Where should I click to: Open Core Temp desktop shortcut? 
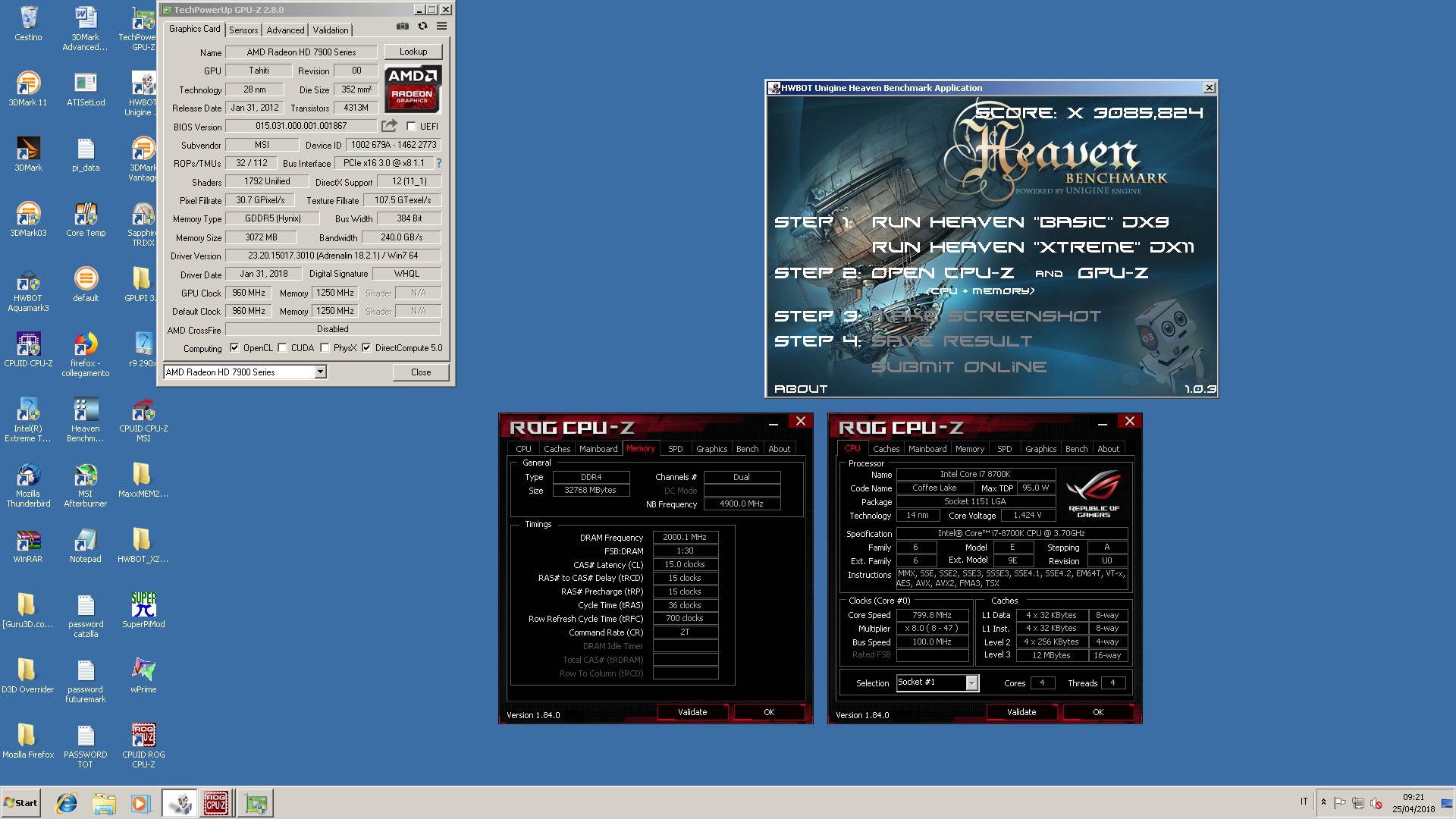click(x=86, y=219)
